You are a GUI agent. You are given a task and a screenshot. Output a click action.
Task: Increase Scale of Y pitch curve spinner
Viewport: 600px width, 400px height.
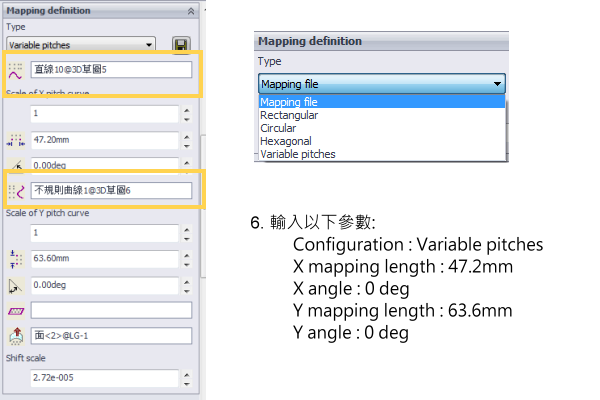tap(186, 228)
